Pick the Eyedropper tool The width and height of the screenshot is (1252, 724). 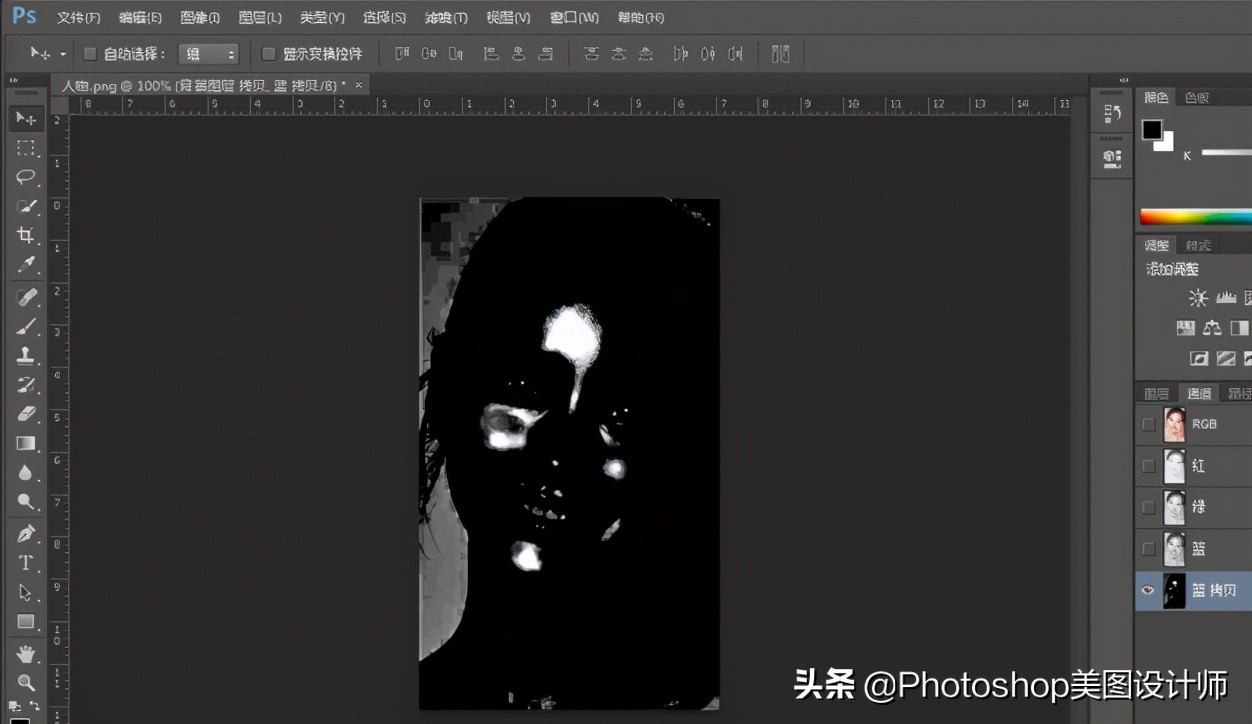pos(25,265)
